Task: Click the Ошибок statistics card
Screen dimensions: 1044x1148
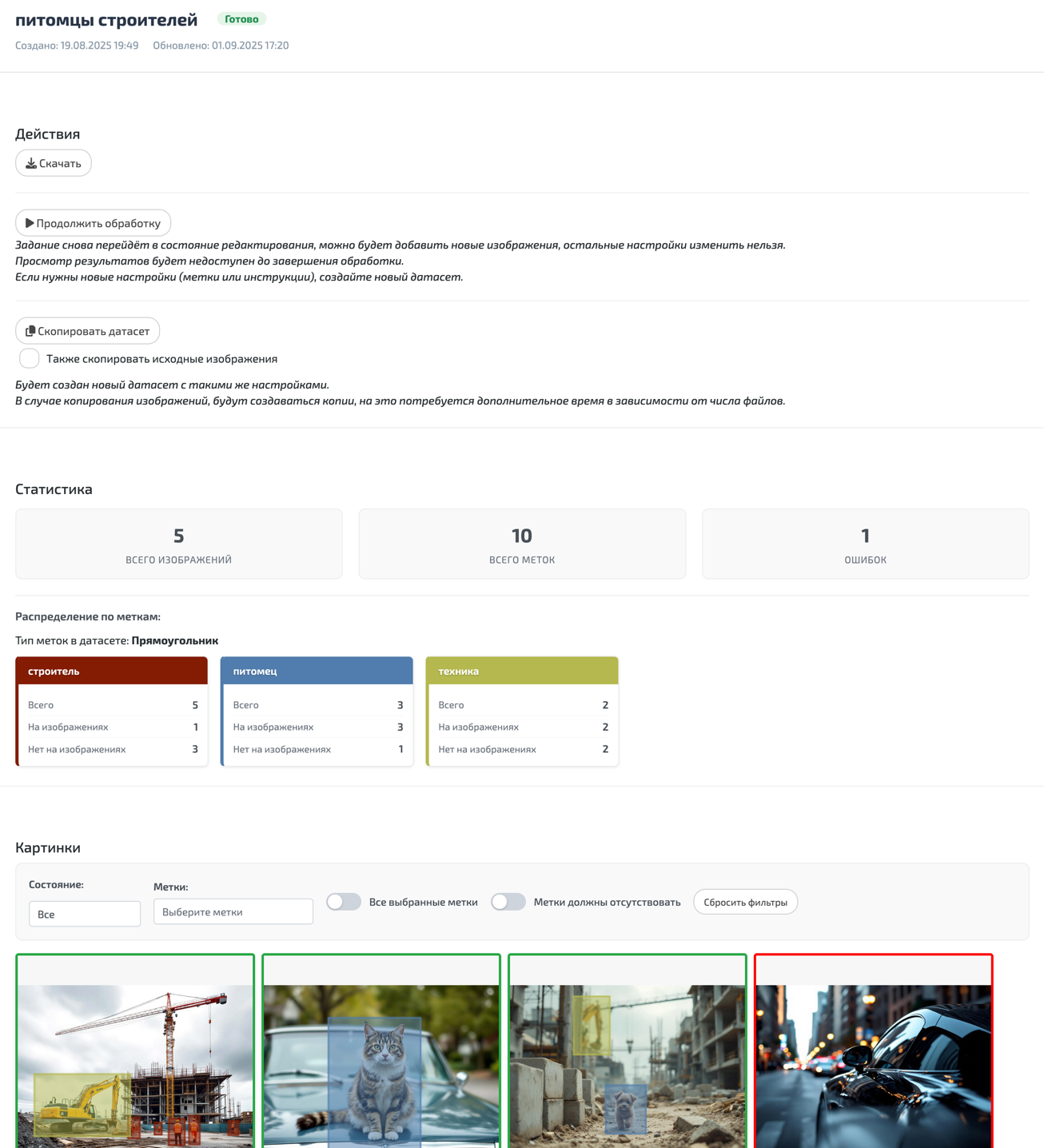Action: pyautogui.click(x=865, y=544)
